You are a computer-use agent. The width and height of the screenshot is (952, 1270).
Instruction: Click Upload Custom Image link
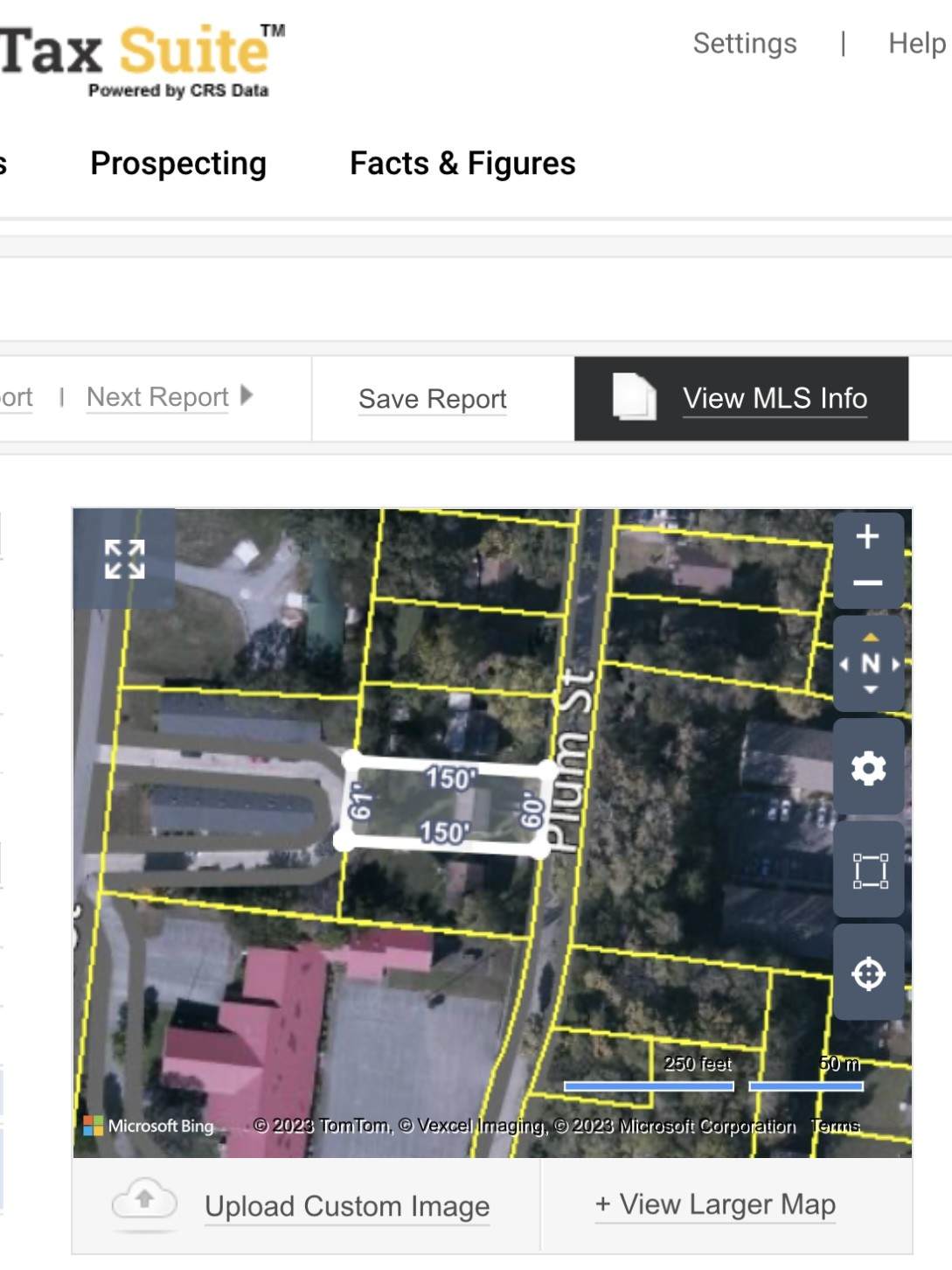point(347,1206)
